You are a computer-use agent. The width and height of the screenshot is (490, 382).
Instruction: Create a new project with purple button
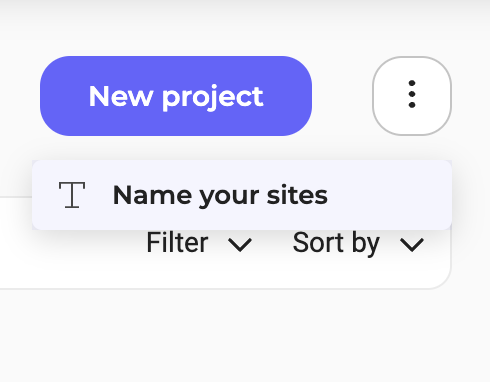point(176,96)
